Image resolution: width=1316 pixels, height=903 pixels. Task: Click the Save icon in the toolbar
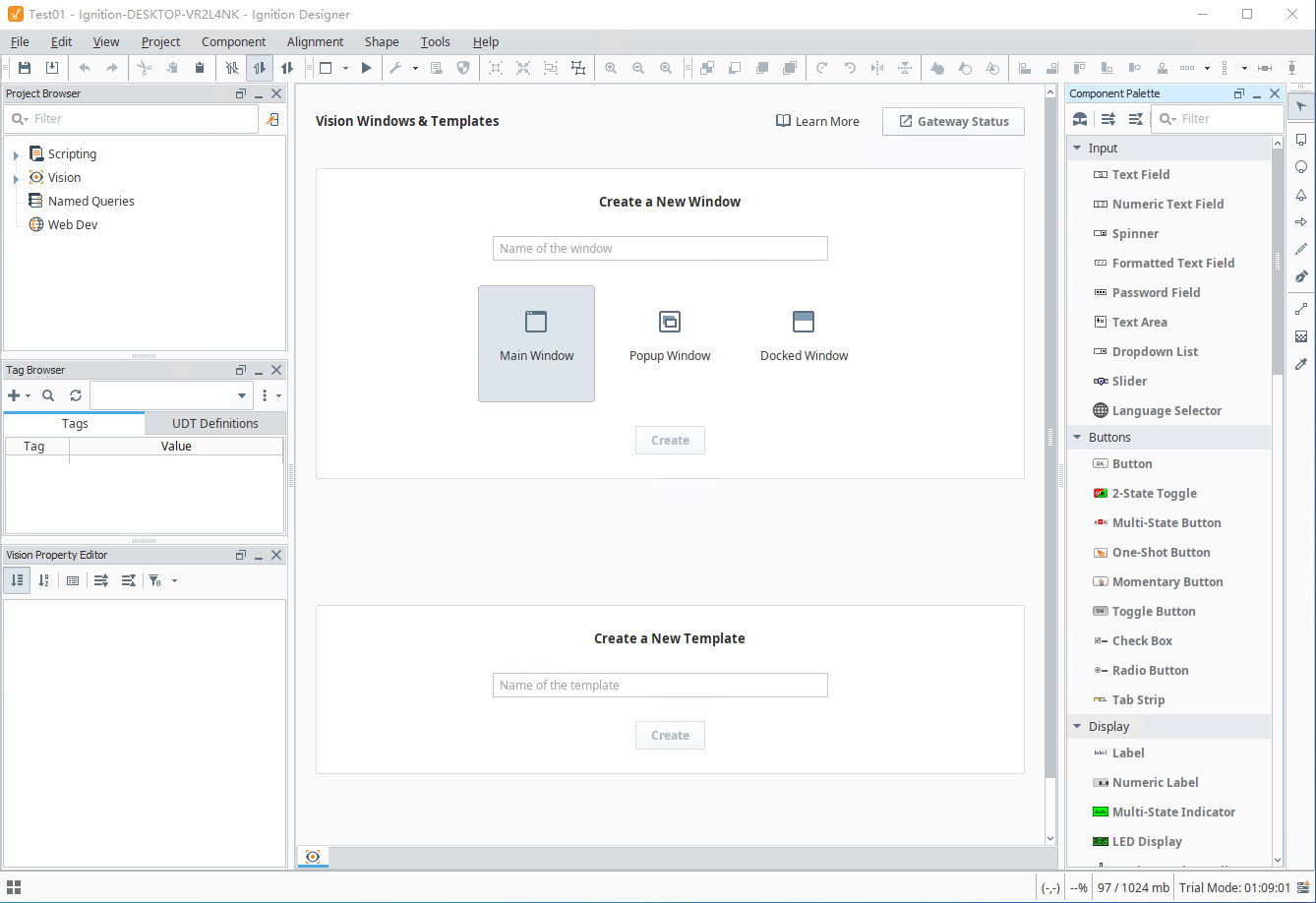coord(25,68)
